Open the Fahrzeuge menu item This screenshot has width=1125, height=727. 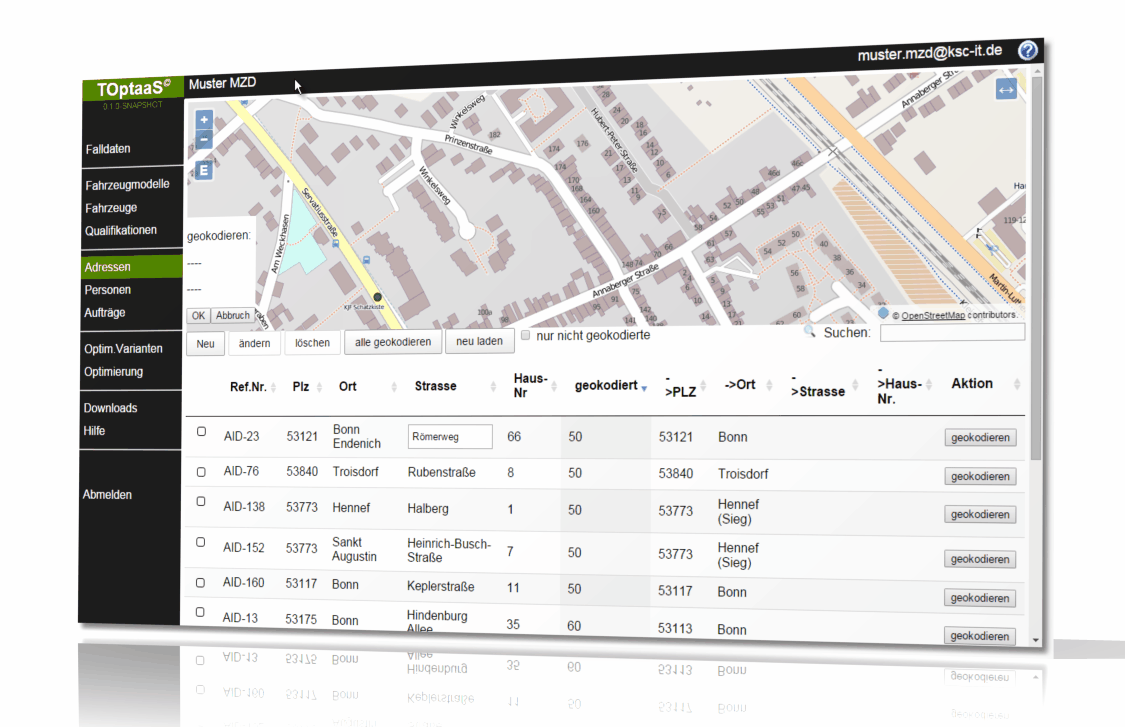click(111, 208)
